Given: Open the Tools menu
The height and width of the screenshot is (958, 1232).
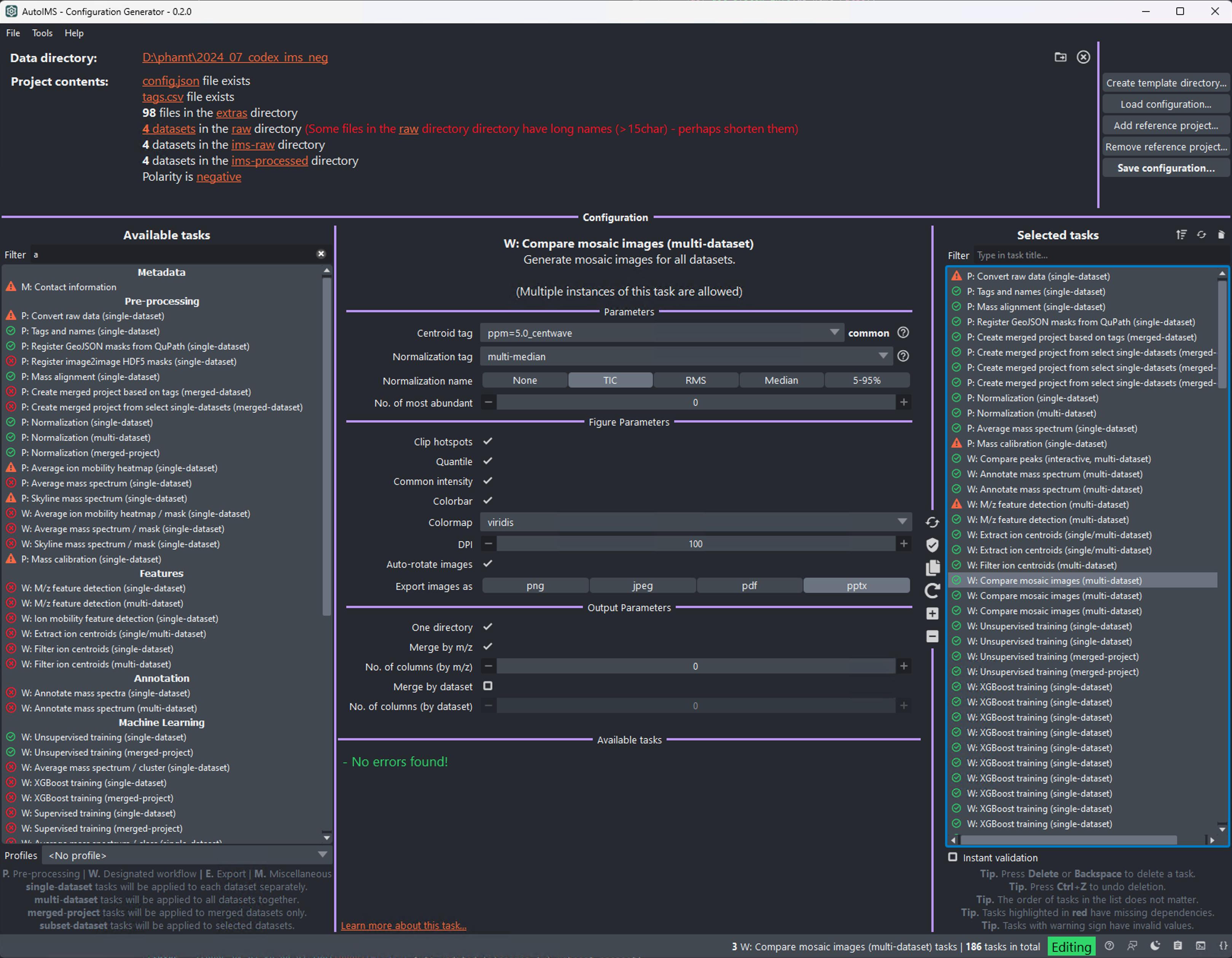Looking at the screenshot, I should coord(42,33).
